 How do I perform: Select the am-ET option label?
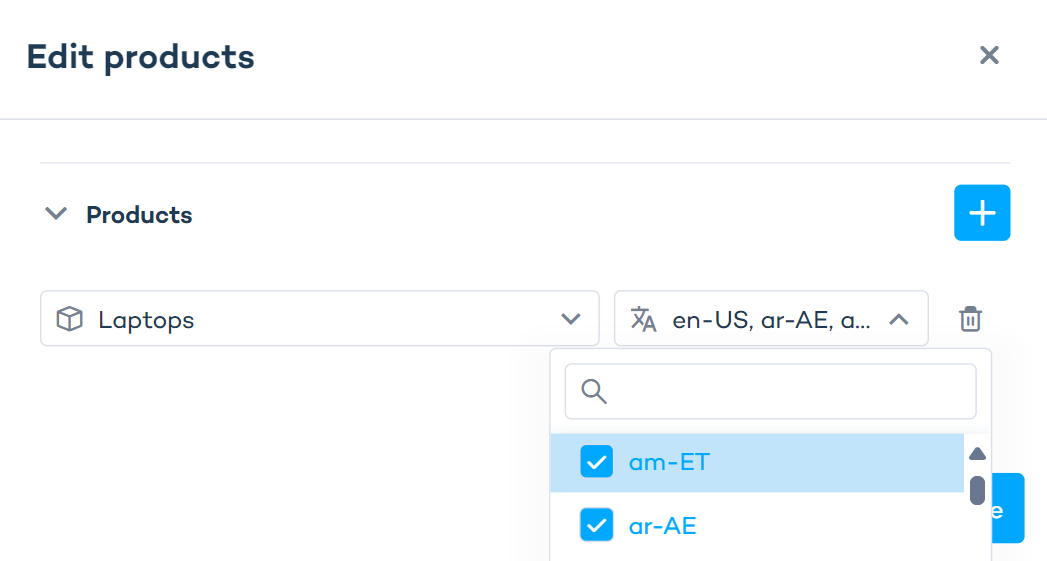[x=669, y=462]
